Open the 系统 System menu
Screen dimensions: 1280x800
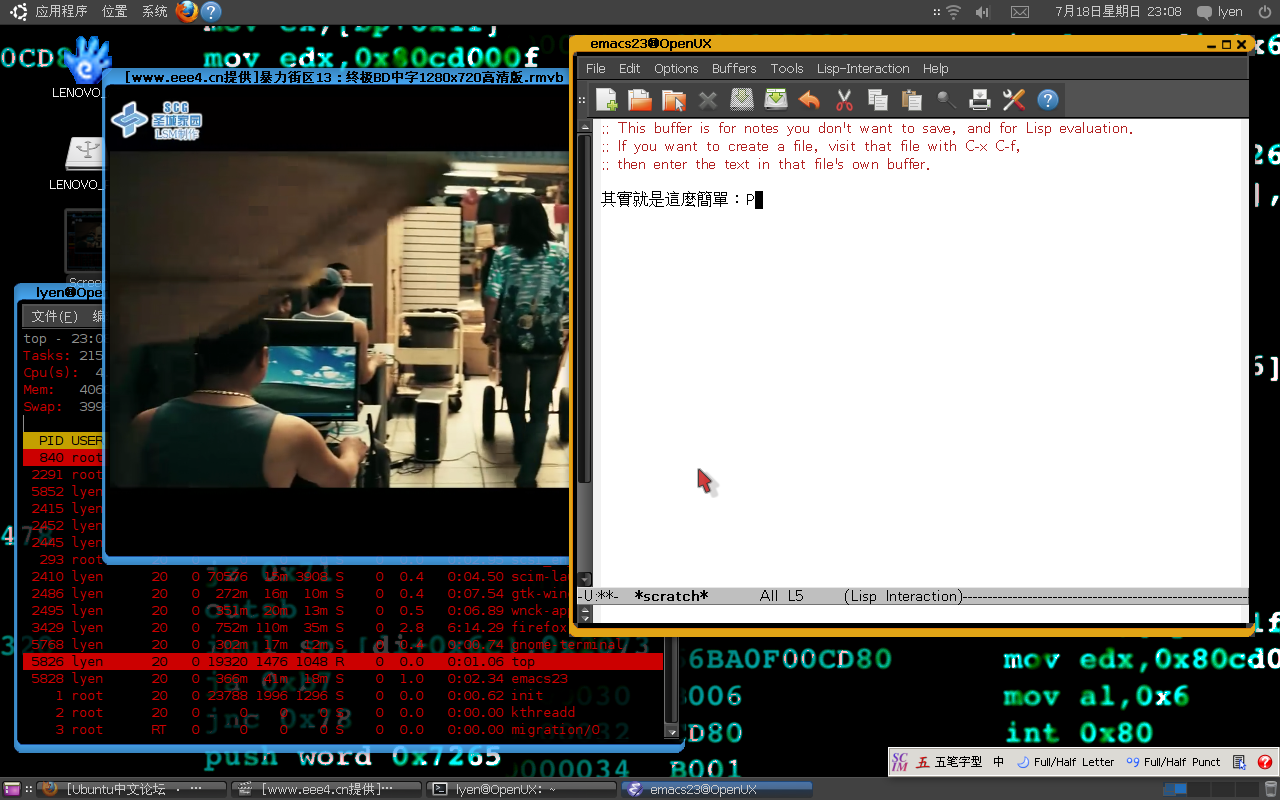(x=155, y=12)
